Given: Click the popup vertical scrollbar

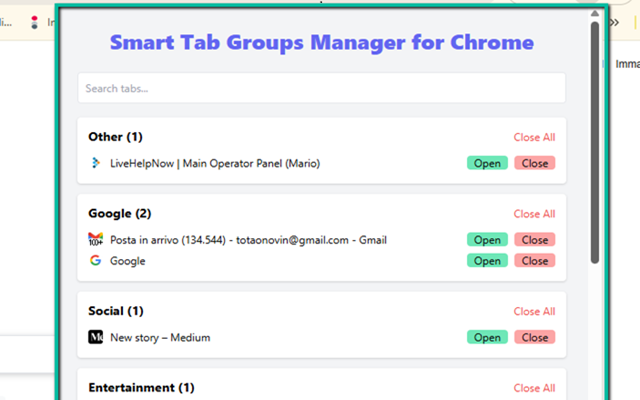Looking at the screenshot, I should pyautogui.click(x=595, y=140).
